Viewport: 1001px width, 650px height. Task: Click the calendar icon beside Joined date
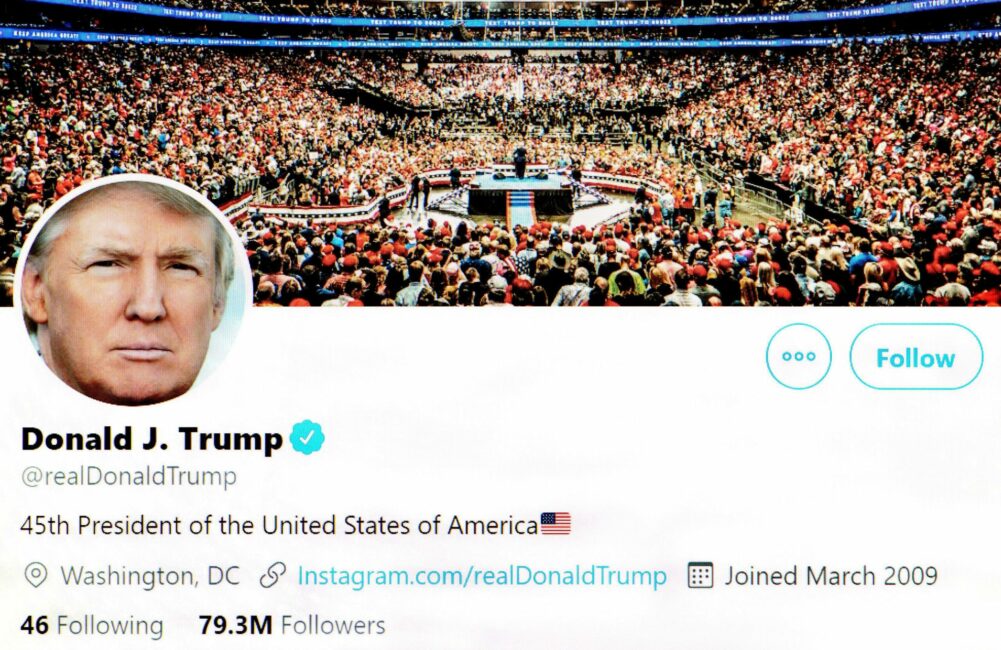[700, 575]
